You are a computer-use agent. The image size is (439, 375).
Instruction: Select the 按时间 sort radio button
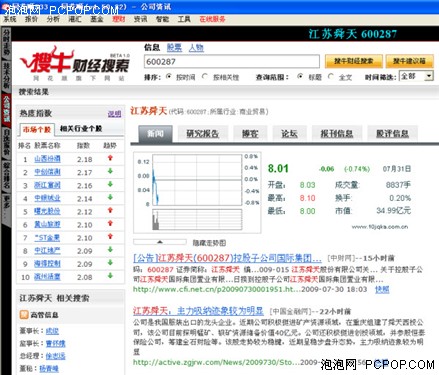(x=169, y=76)
